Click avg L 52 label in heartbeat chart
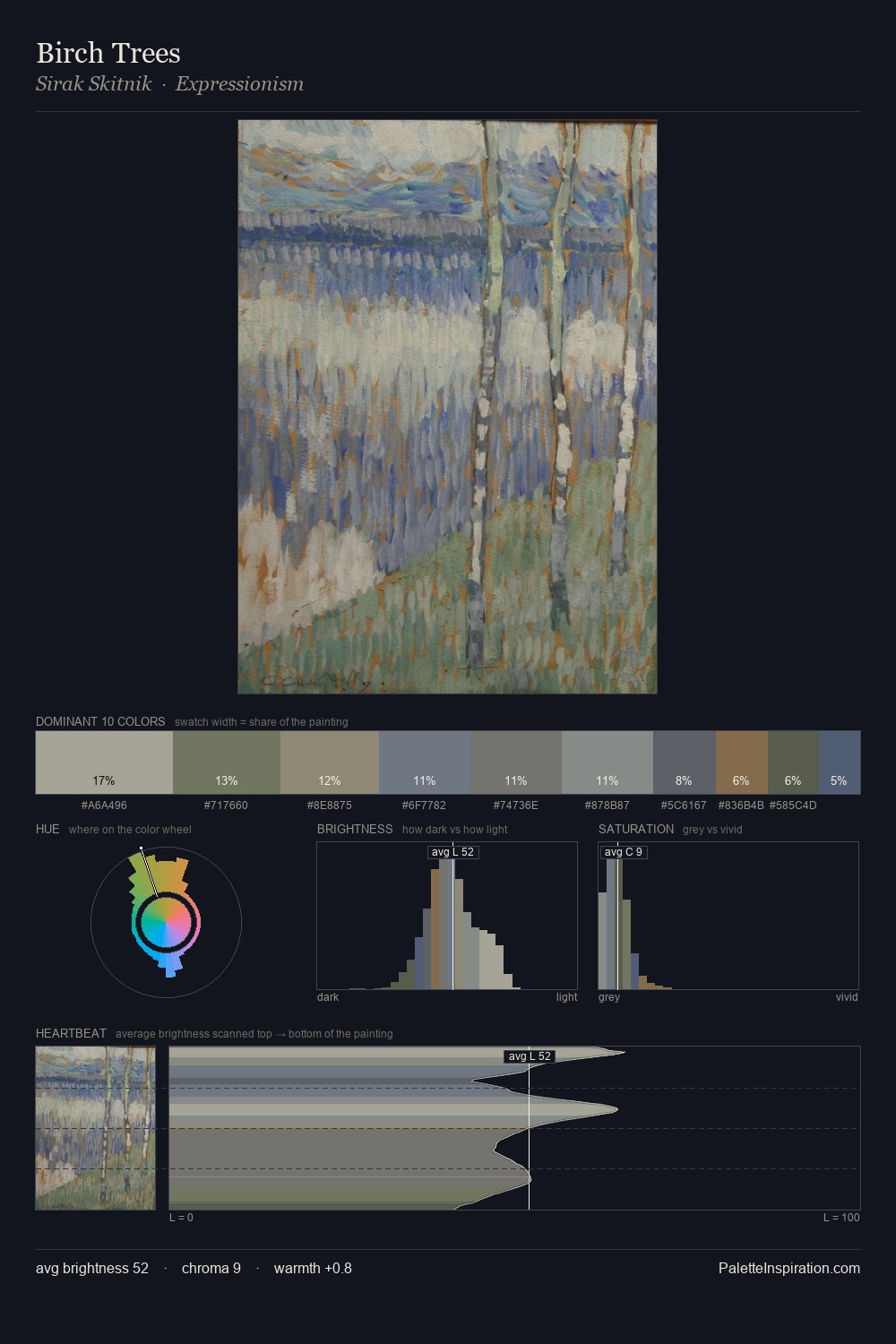 [x=530, y=1056]
